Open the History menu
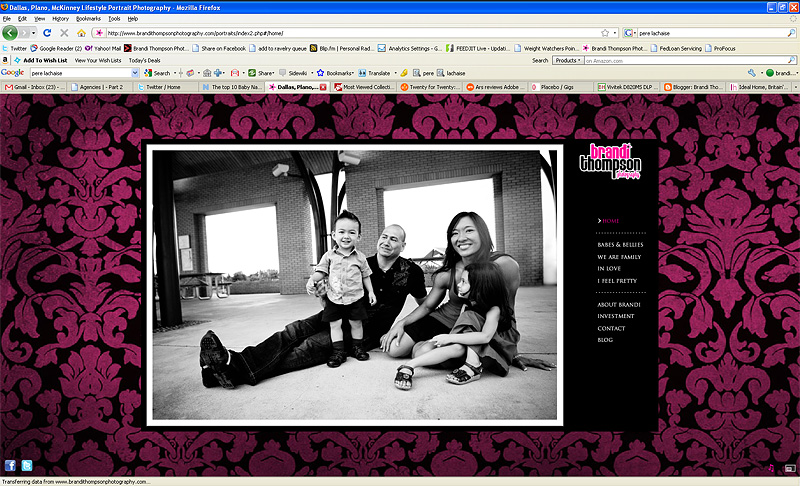This screenshot has height=486, width=800. tap(60, 19)
